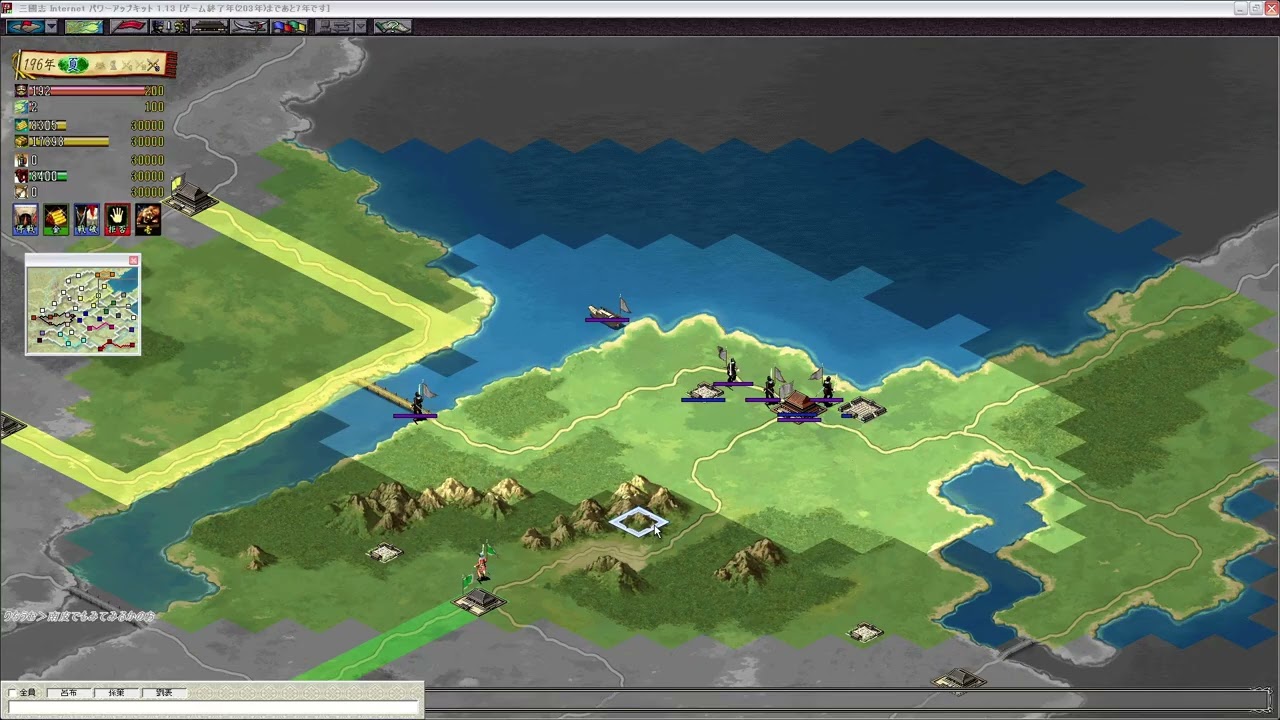
Task: Click the 呂布 chat recipient button
Action: pos(68,692)
